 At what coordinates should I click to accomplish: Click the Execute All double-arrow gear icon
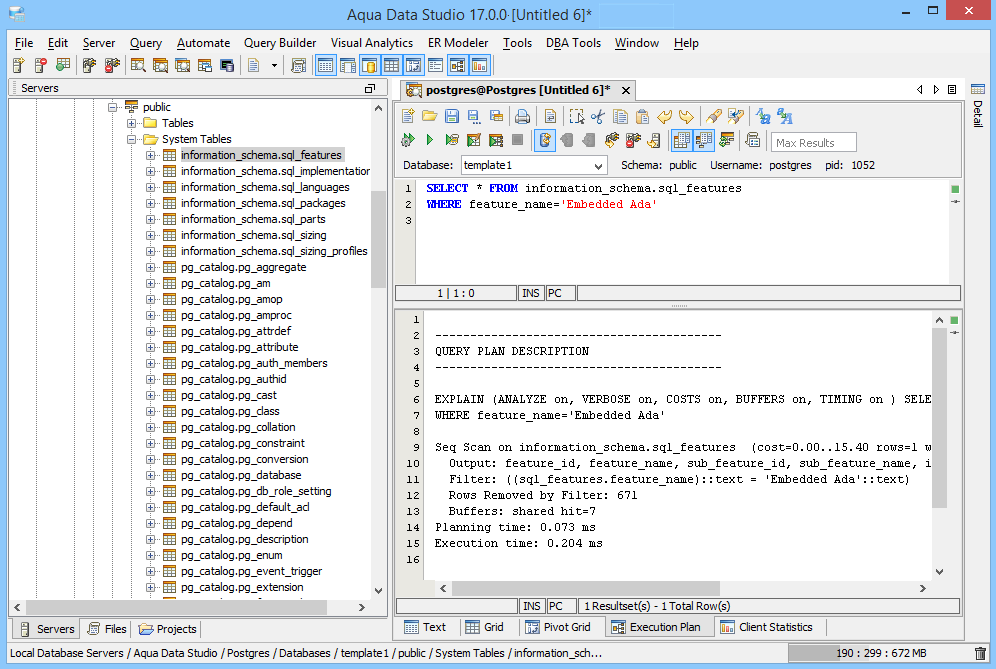(x=408, y=140)
